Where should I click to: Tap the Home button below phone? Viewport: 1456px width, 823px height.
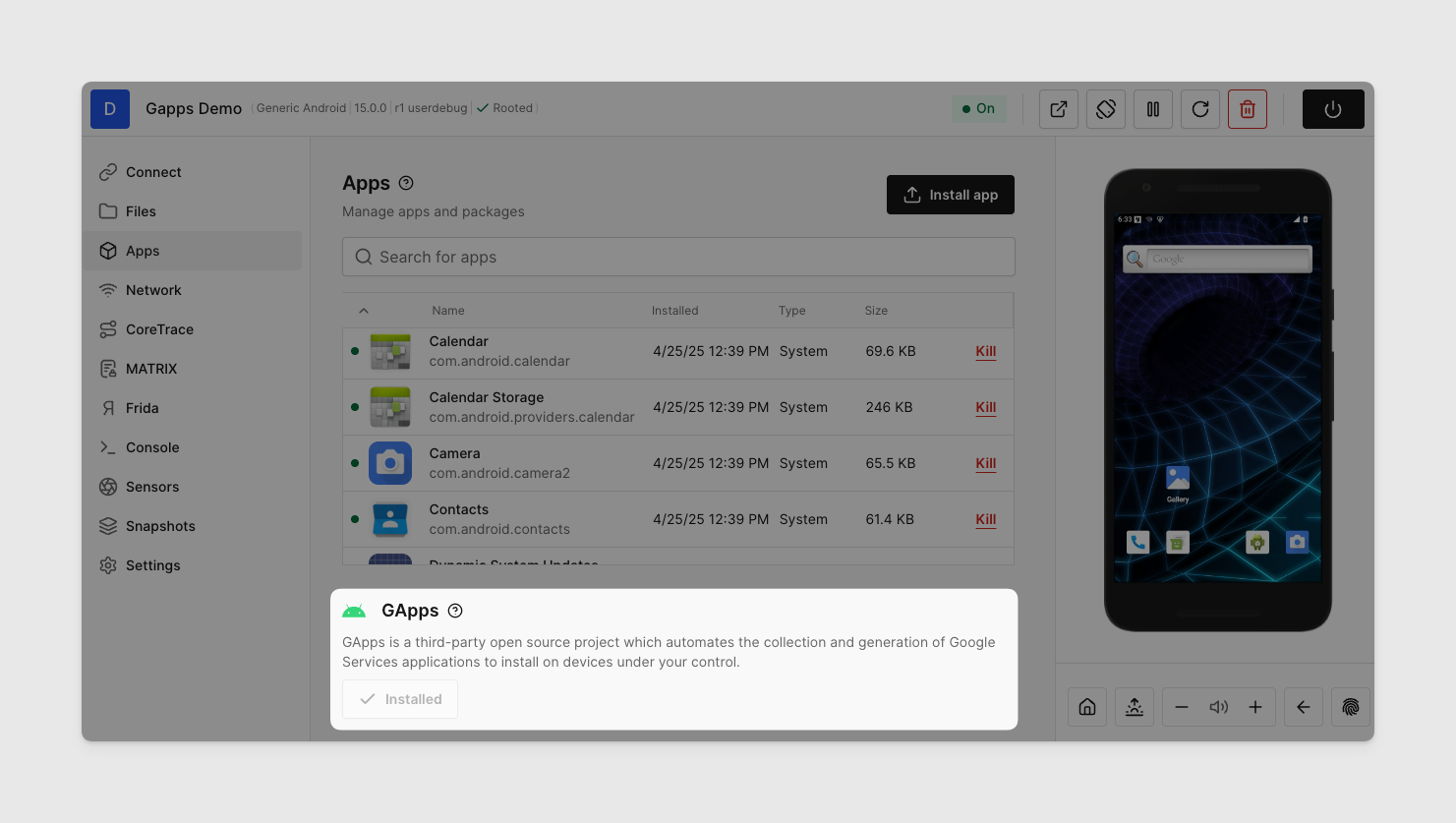click(1087, 707)
